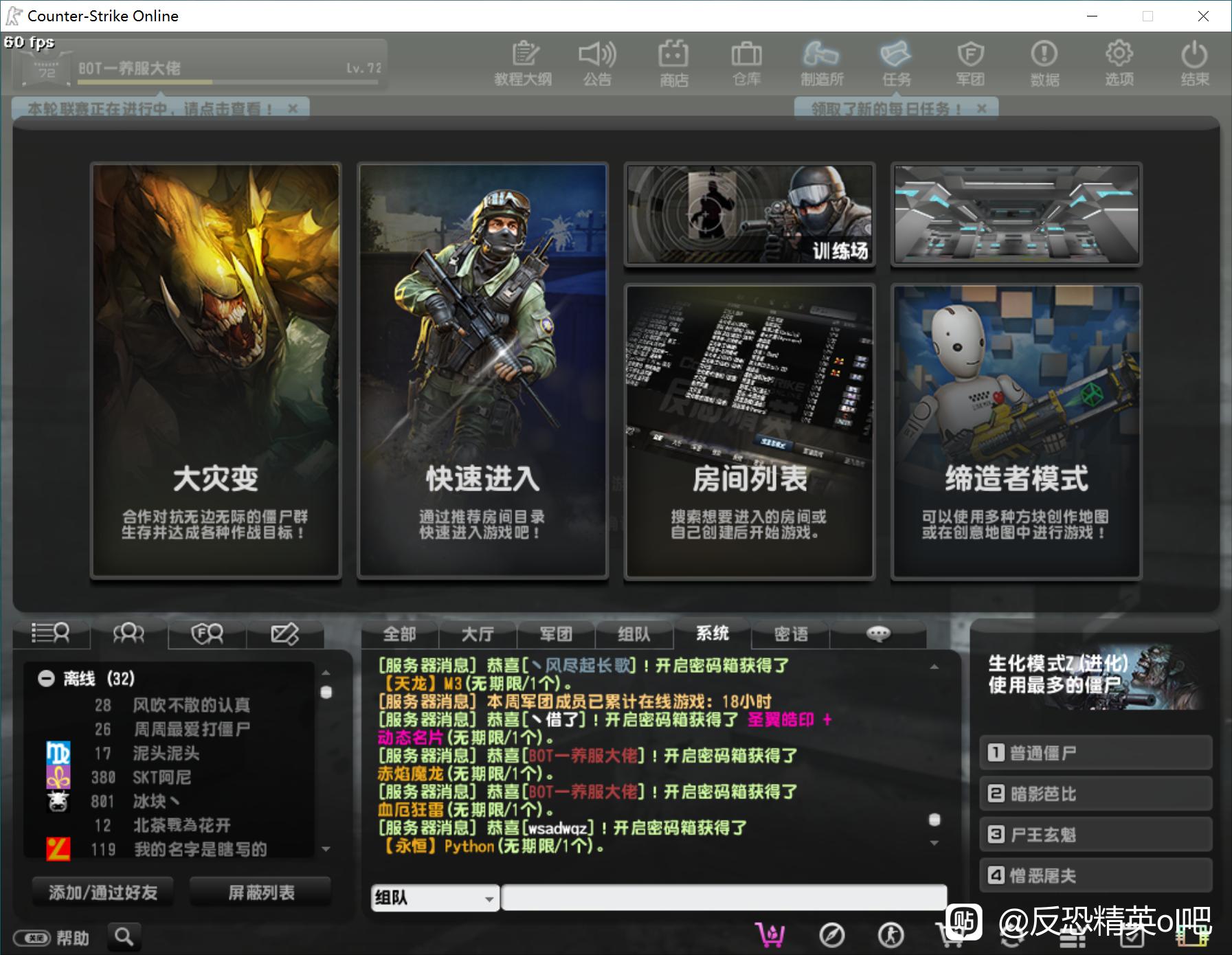This screenshot has height=955, width=1232.
Task: Open the 快速进入 quick join card
Action: tap(483, 371)
